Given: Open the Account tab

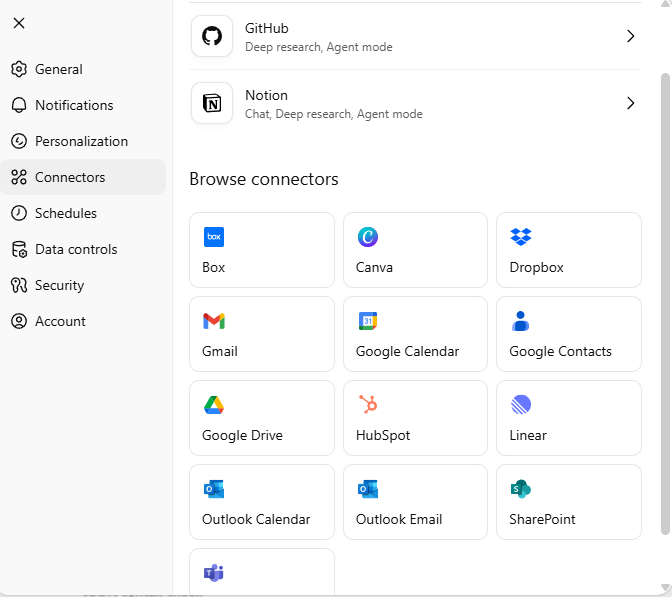Looking at the screenshot, I should tap(83, 321).
